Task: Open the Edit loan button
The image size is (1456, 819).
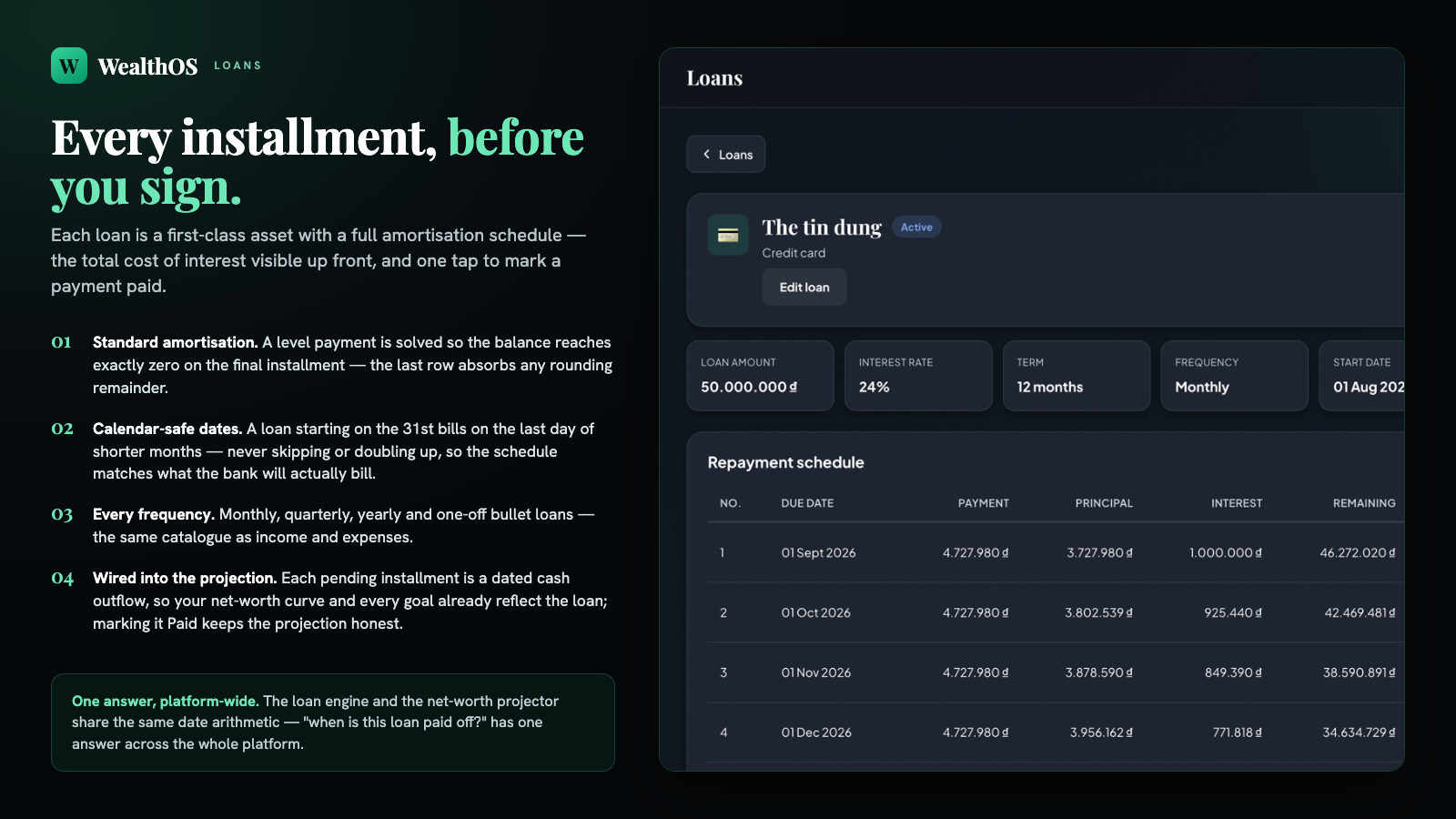Action: pyautogui.click(x=804, y=288)
